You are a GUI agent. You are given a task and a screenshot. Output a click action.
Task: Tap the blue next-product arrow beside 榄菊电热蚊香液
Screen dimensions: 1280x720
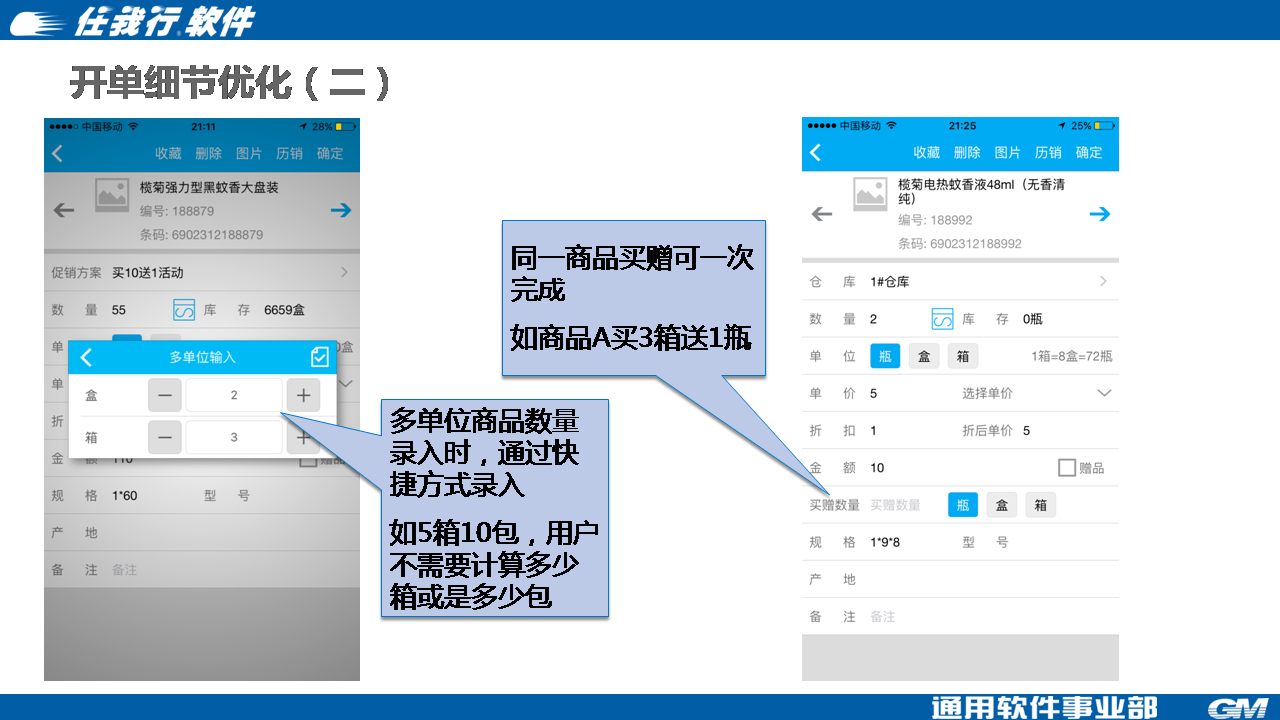[x=1100, y=214]
